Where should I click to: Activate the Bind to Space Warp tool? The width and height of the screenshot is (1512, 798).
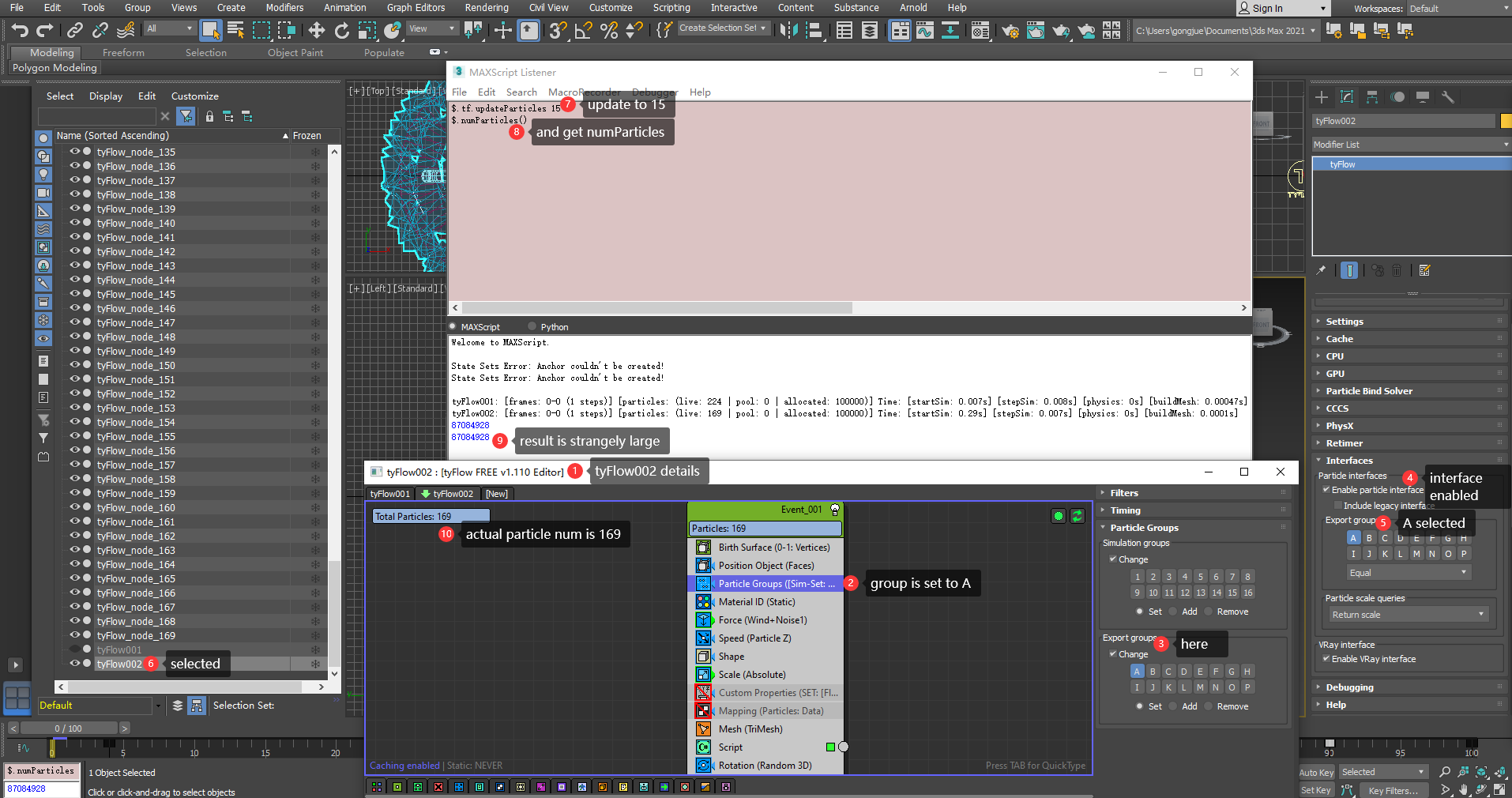[126, 30]
